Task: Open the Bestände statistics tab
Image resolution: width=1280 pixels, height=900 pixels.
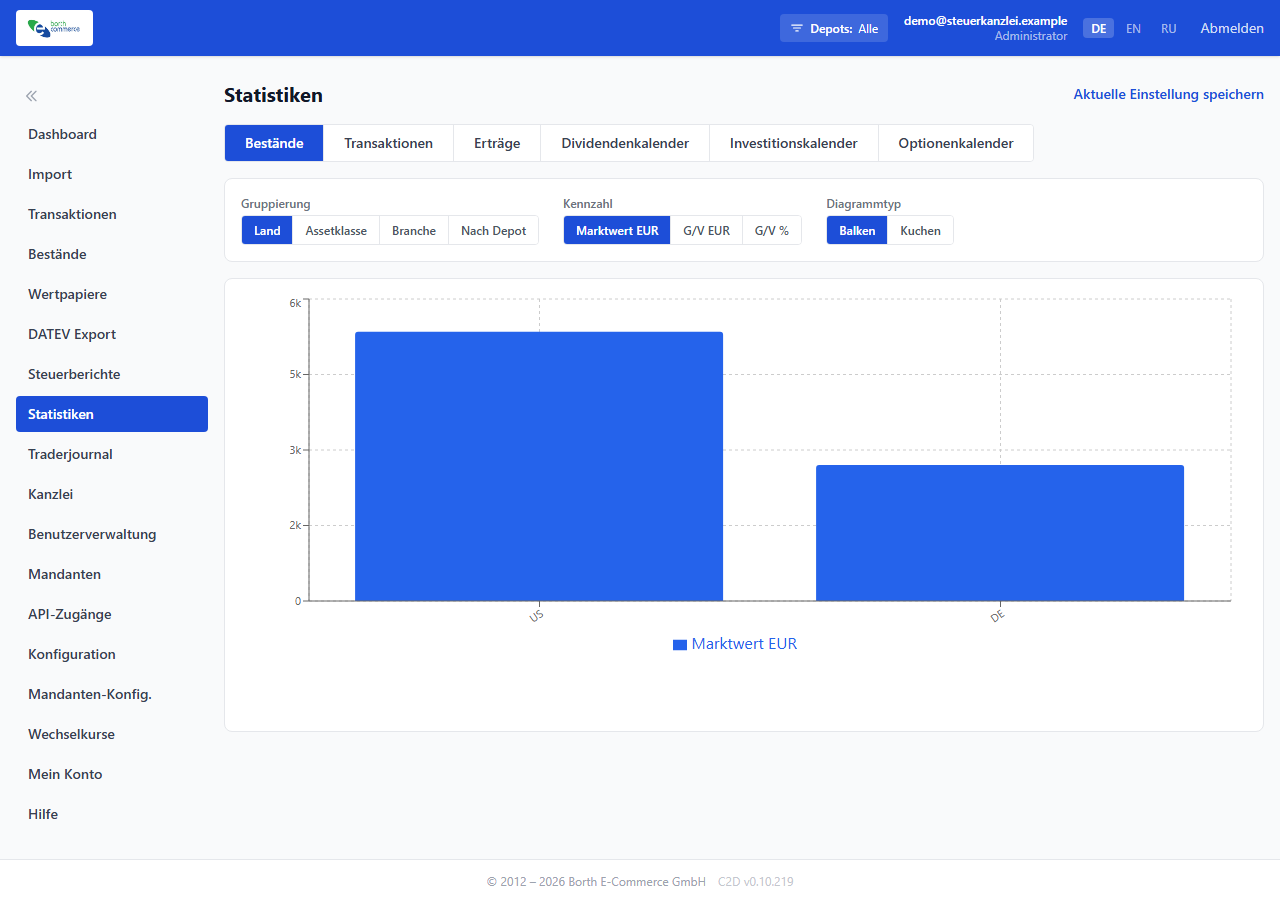Action: tap(274, 143)
